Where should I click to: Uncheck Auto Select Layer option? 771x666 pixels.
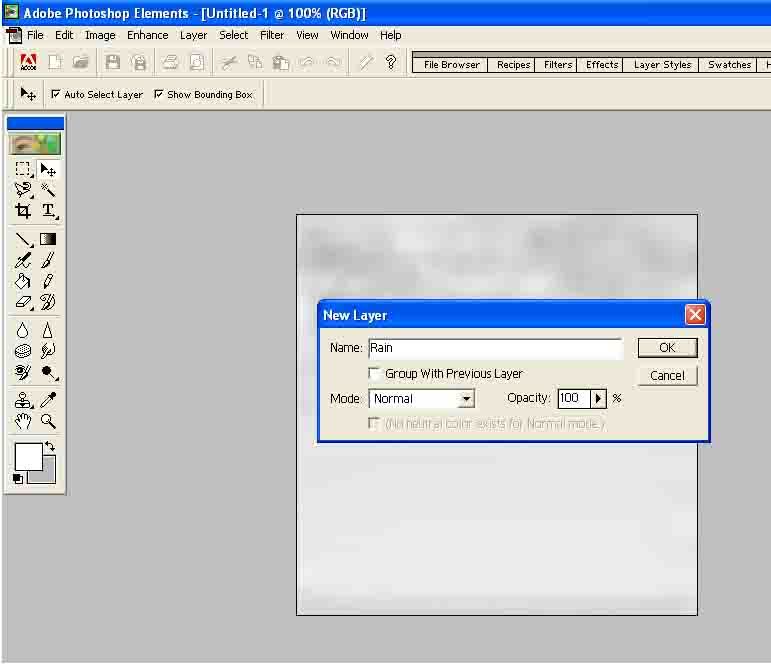pyautogui.click(x=56, y=95)
